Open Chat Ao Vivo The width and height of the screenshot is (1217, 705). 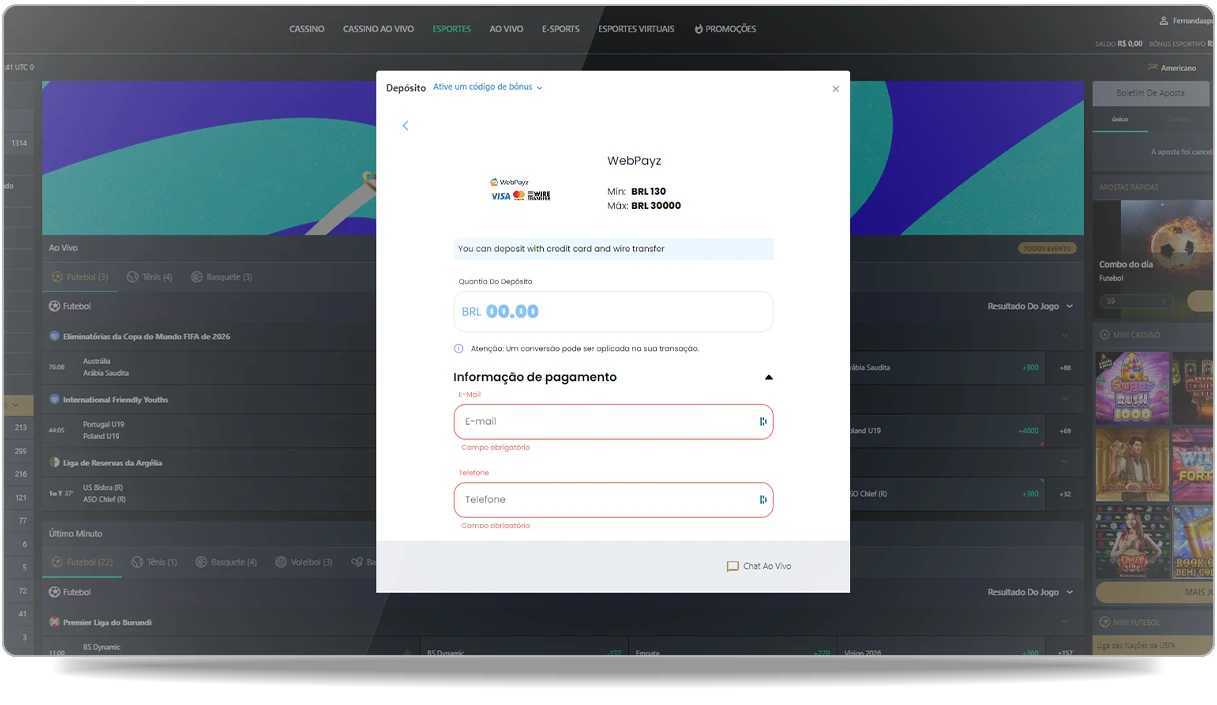[759, 566]
